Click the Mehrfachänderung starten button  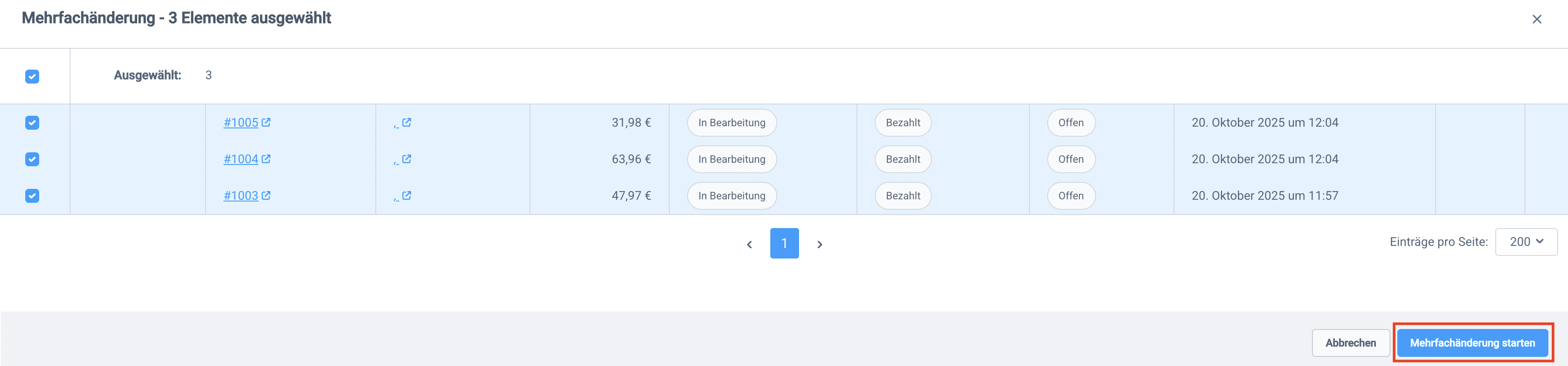[1472, 343]
